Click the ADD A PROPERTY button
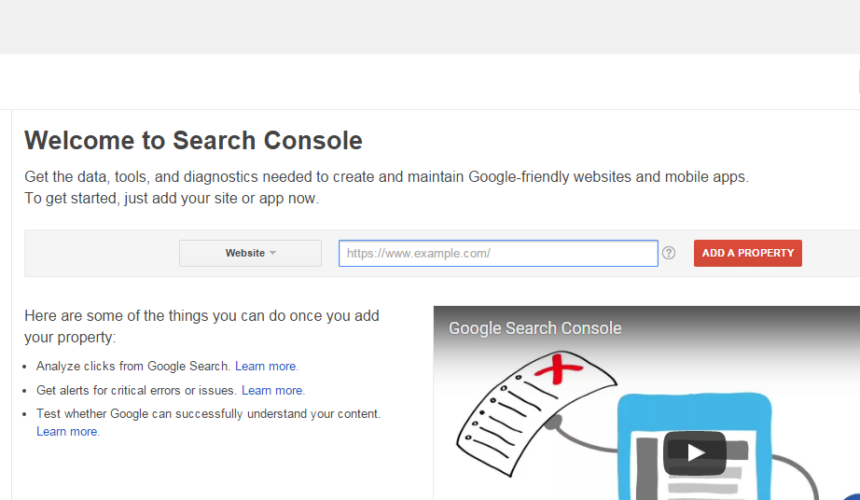The height and width of the screenshot is (500, 860). (748, 253)
